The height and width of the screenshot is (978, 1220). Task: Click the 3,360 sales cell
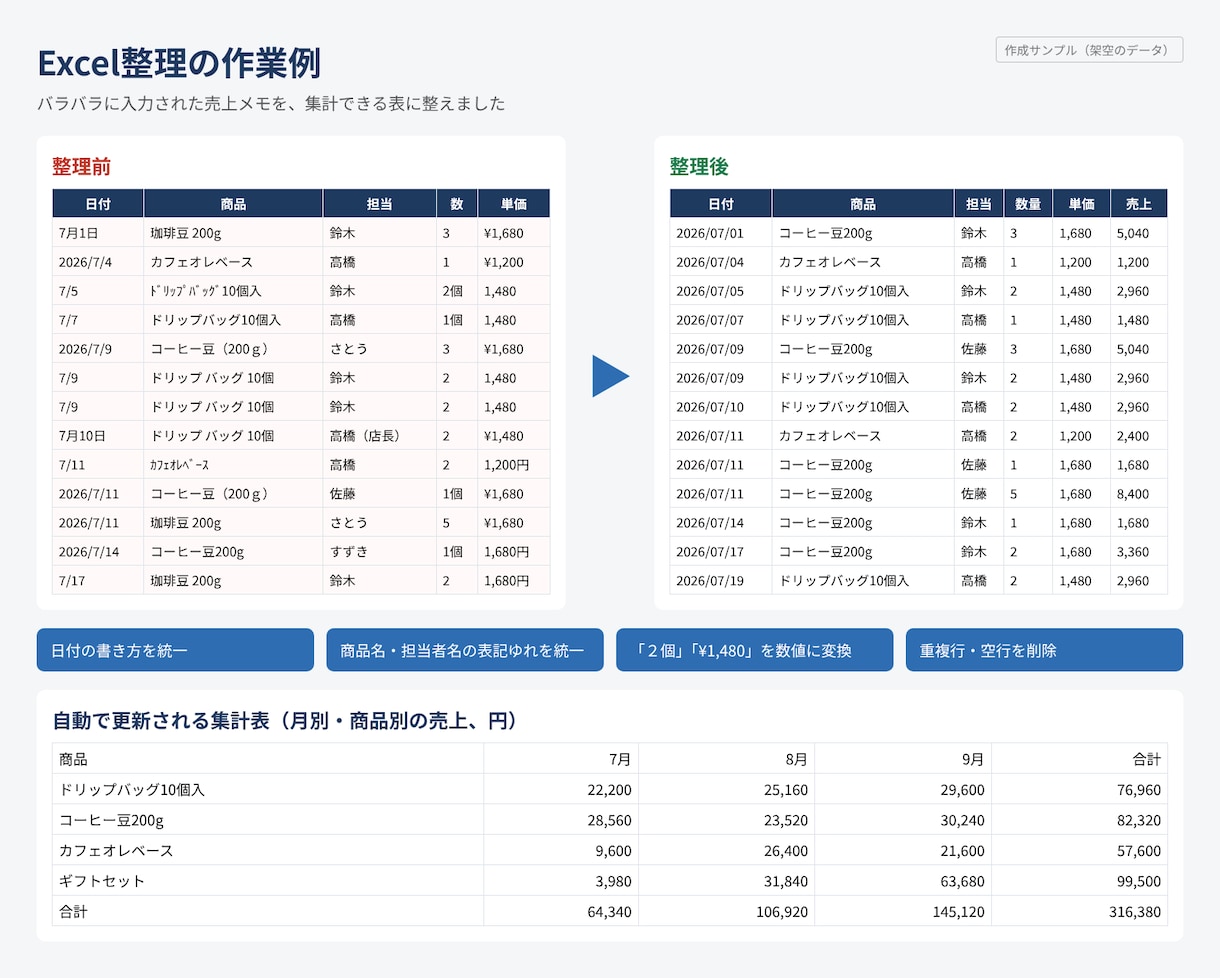coord(1139,552)
